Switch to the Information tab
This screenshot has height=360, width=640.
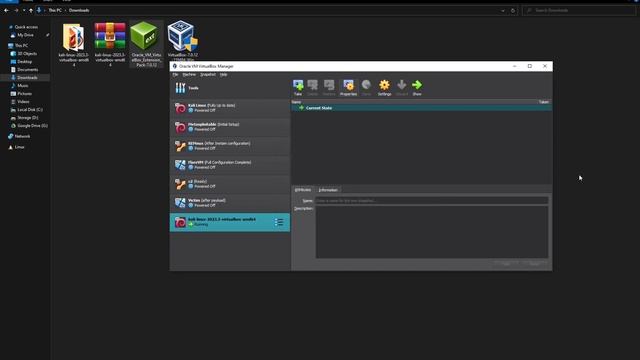tap(328, 190)
